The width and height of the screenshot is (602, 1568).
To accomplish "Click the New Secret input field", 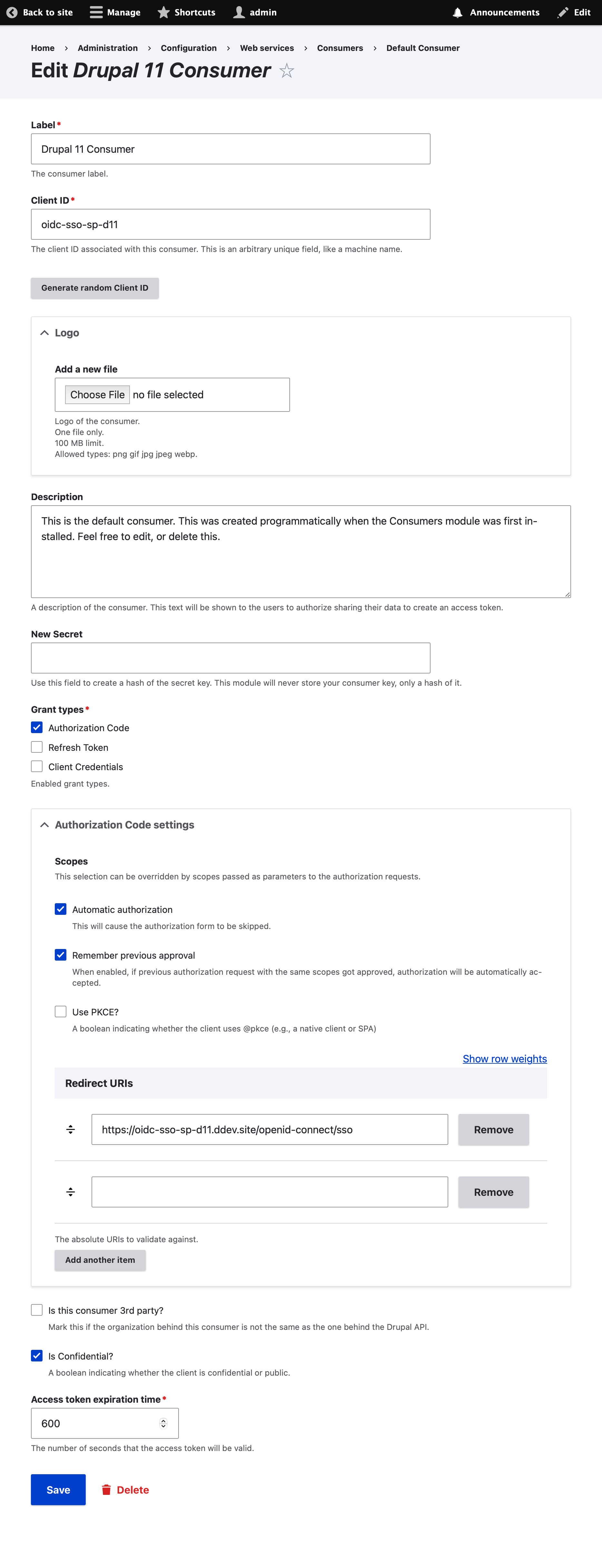I will pos(230,658).
